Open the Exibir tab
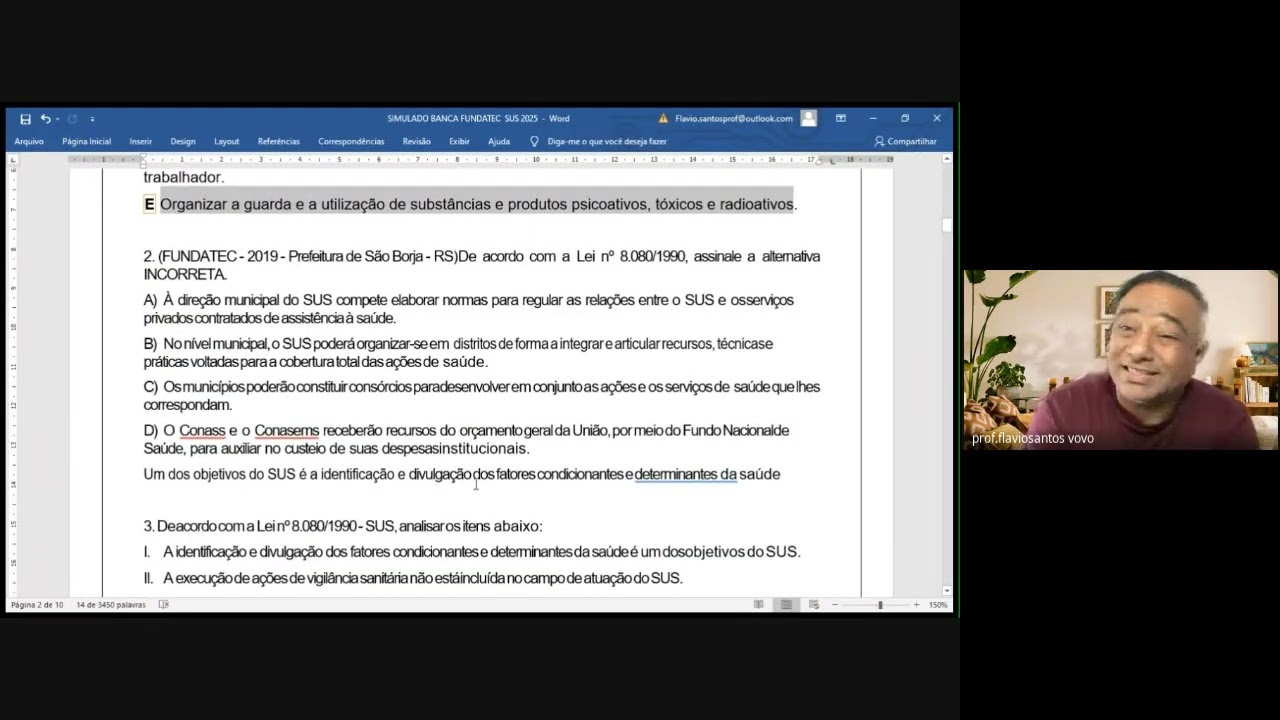 (459, 142)
